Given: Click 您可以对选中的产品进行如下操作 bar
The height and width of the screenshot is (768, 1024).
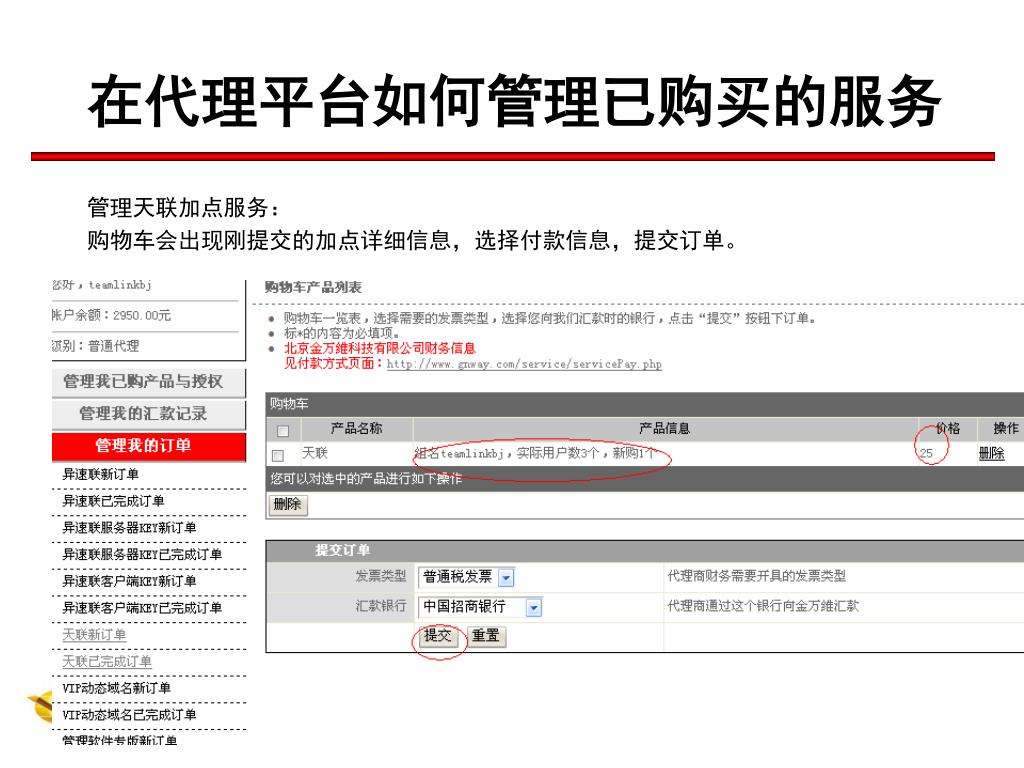Looking at the screenshot, I should click(x=645, y=479).
